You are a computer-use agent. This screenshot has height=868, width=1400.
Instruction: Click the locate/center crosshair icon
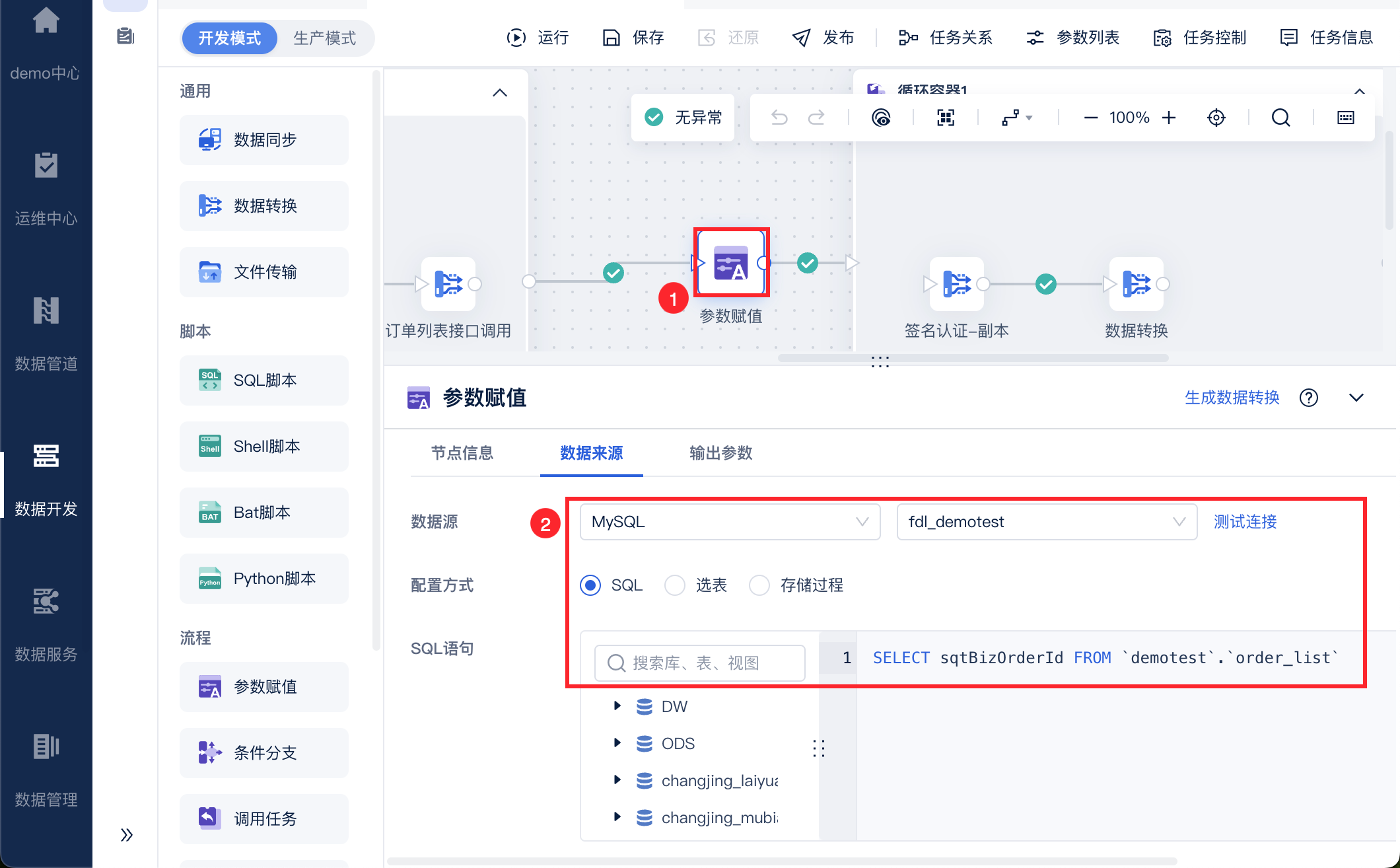coord(1216,118)
